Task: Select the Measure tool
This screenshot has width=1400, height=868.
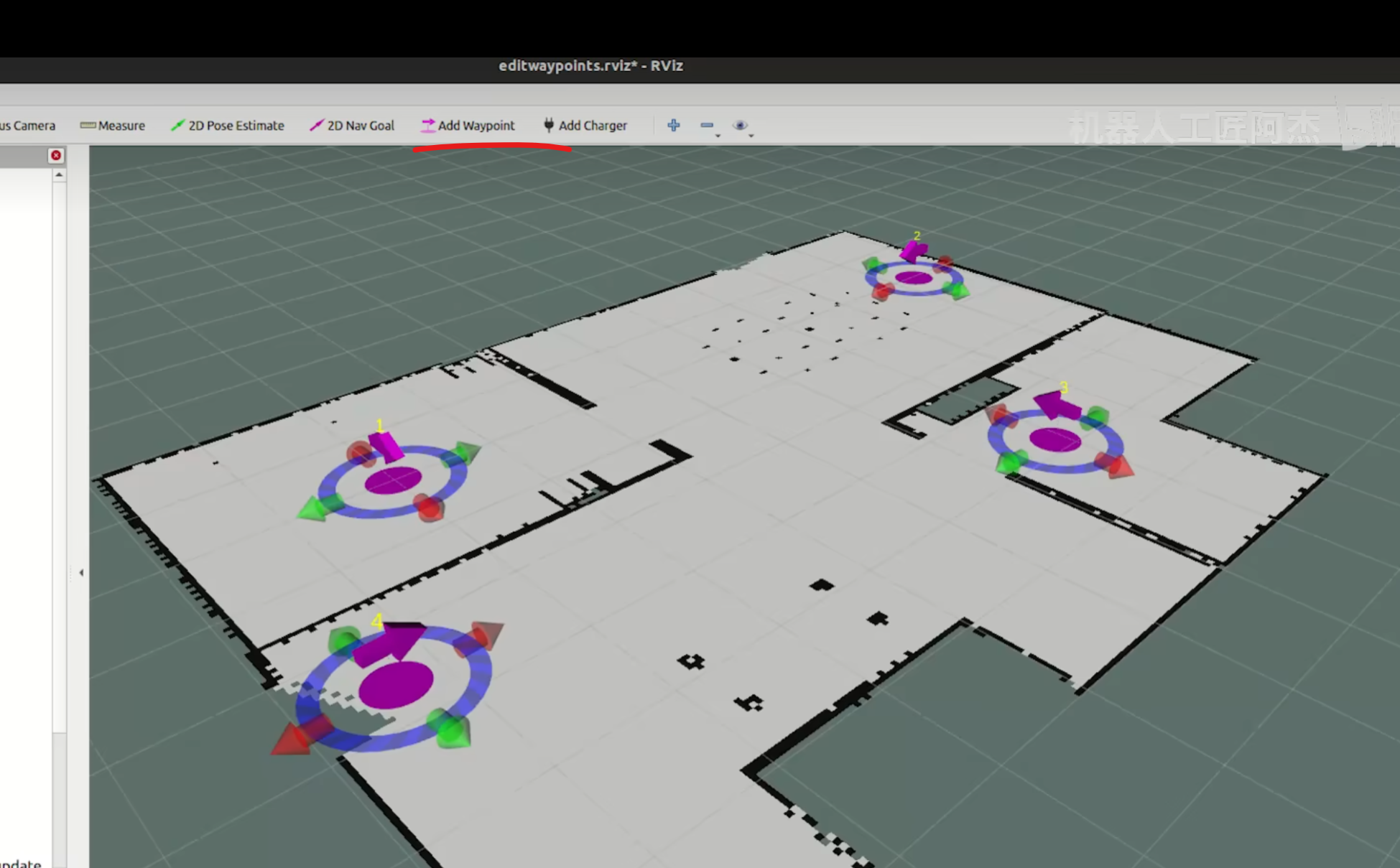Action: coord(113,126)
